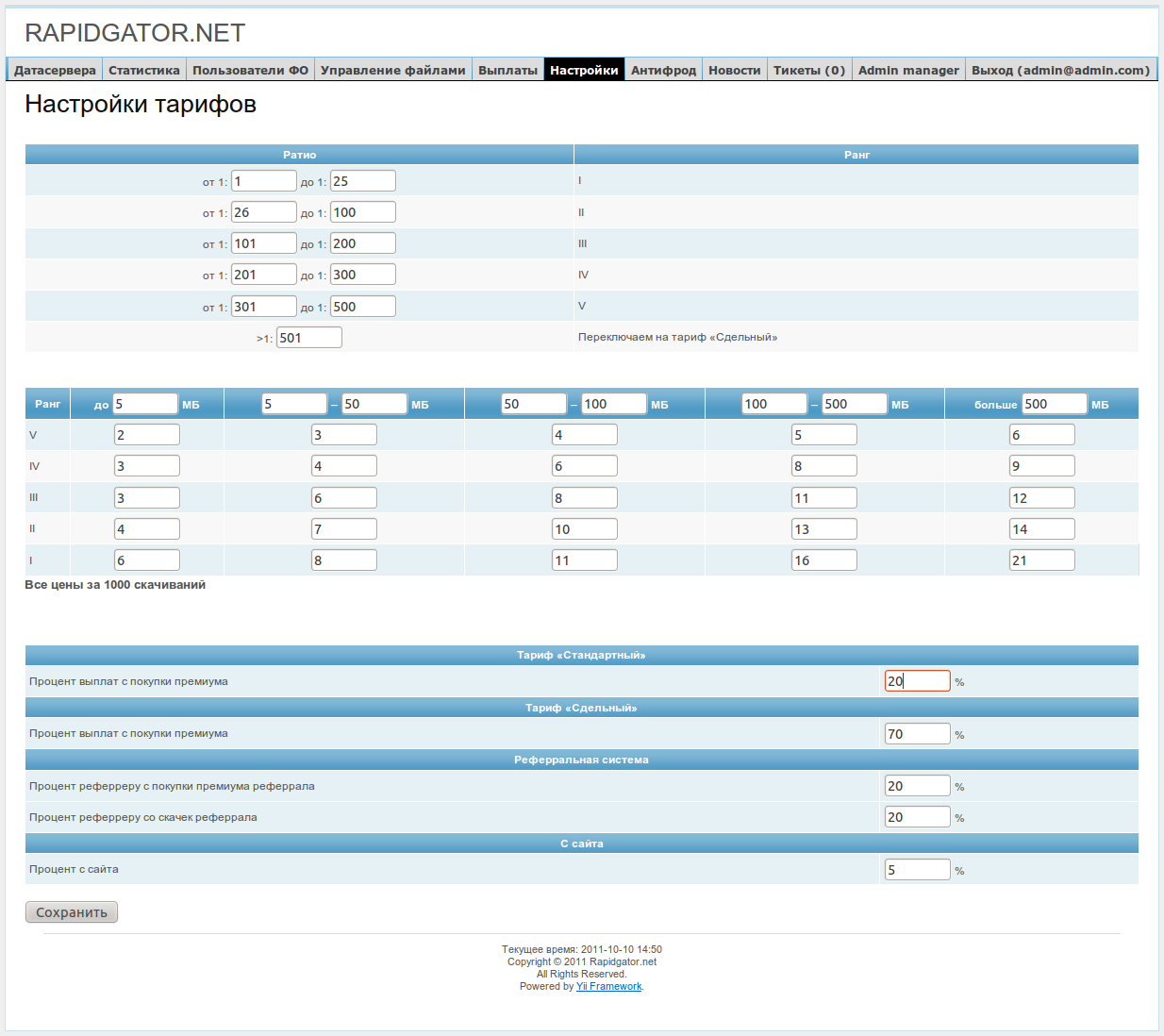
Task: Edit rank I price for the 5–50 МБ range
Action: (x=344, y=560)
